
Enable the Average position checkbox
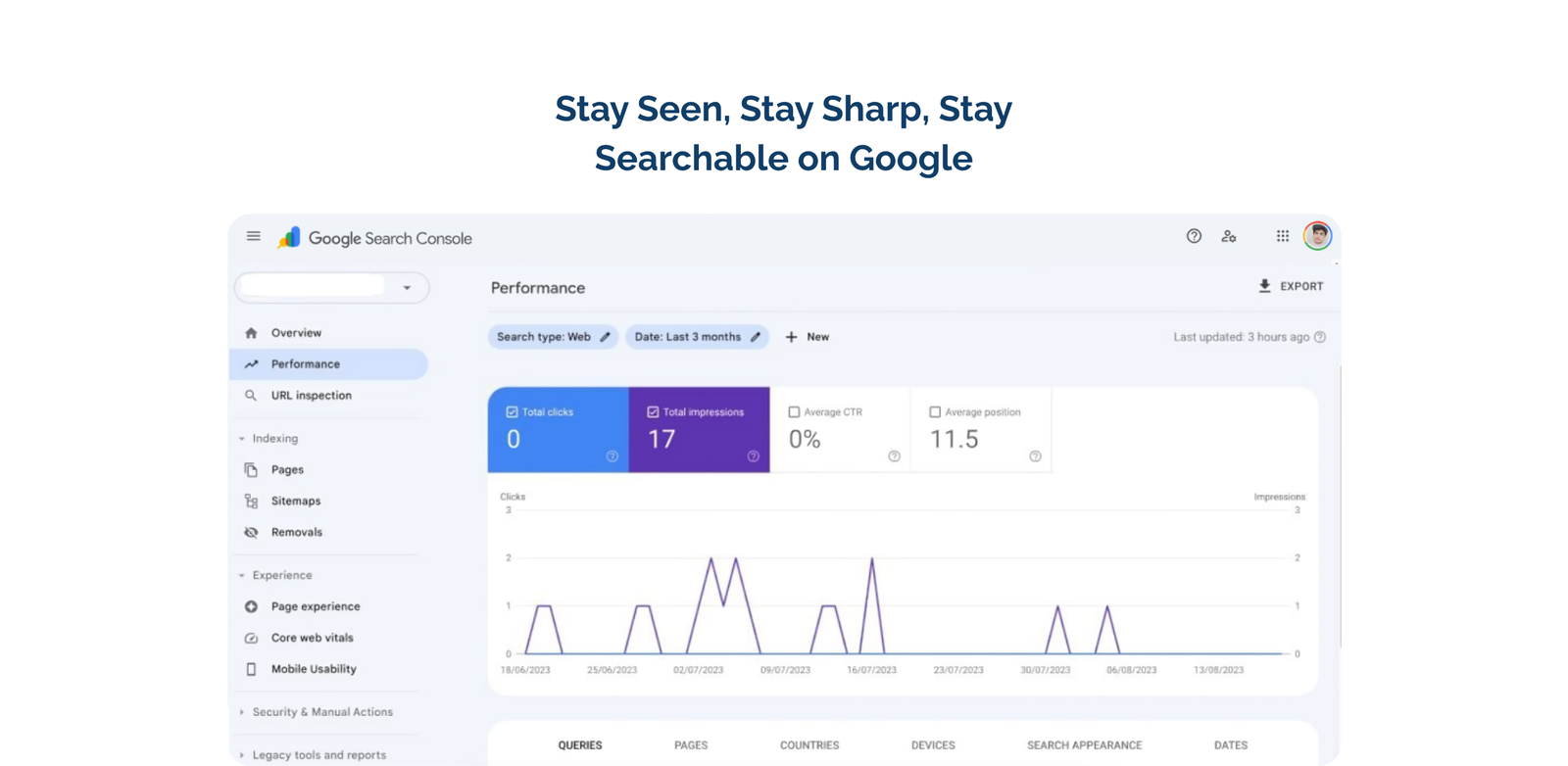935,412
